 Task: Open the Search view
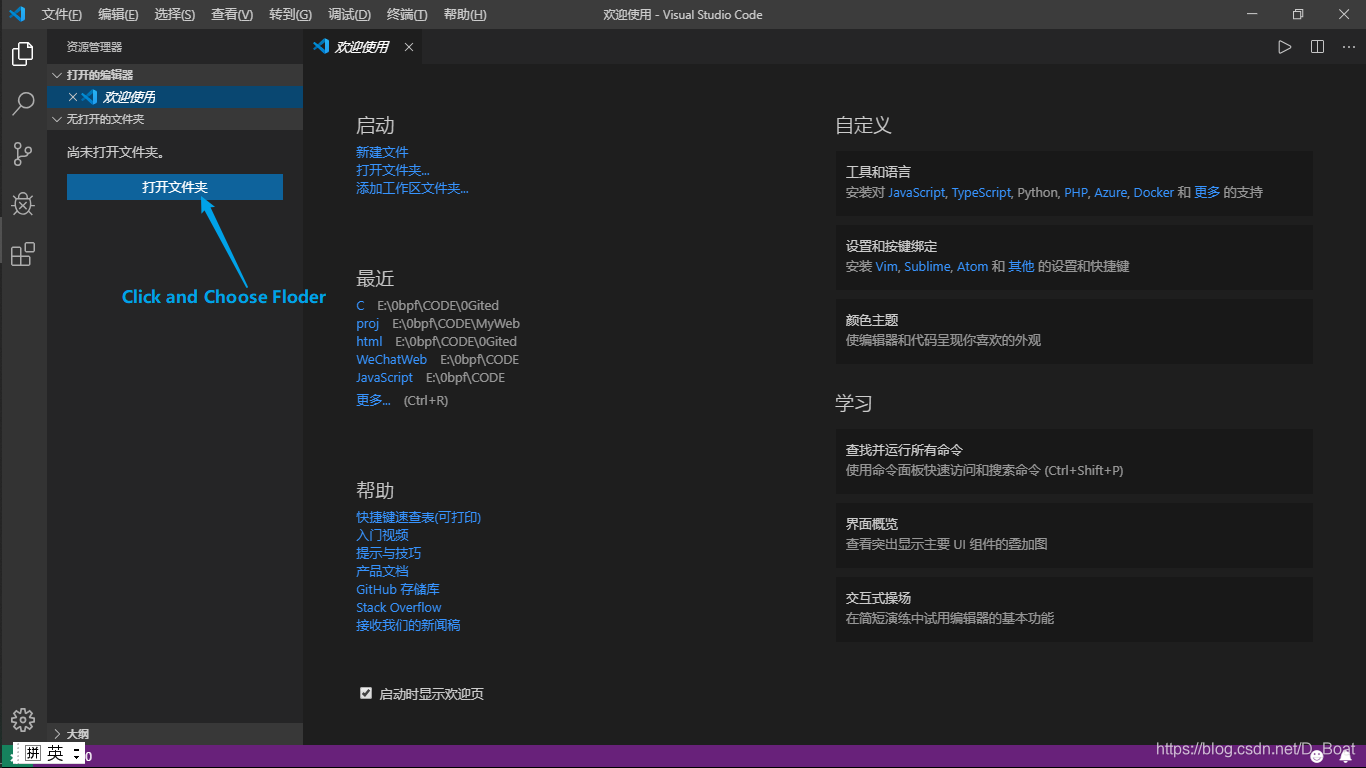coord(22,104)
